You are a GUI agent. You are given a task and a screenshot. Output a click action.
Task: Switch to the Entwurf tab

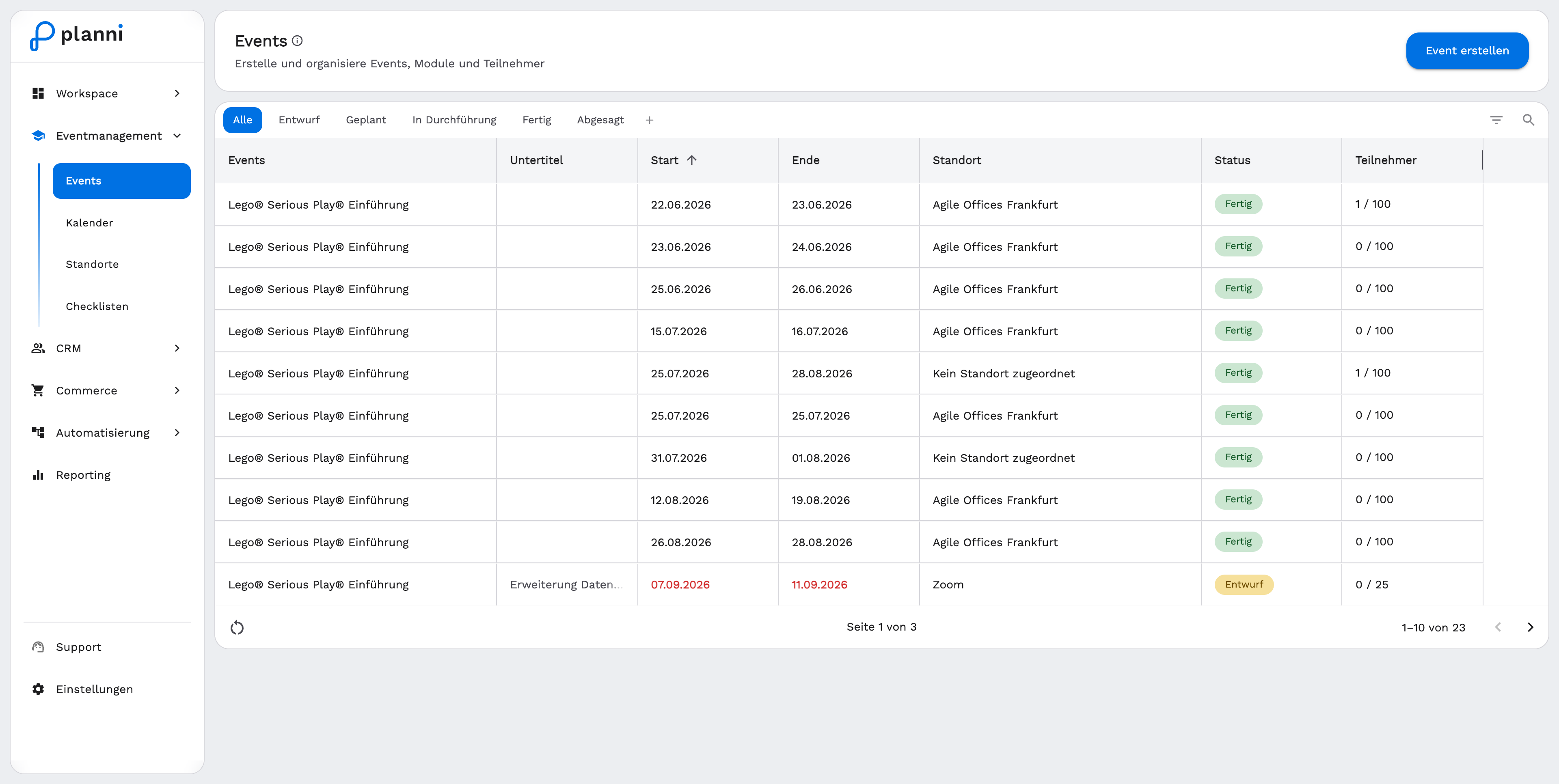point(299,120)
